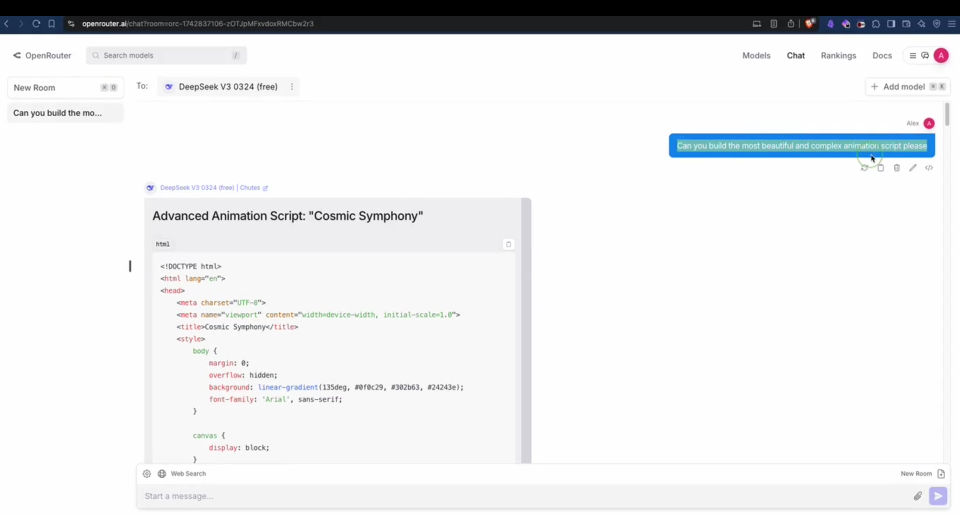The image size is (960, 516).
Task: Click the '<title>Cosmic Symphony</title>' line
Action: pyautogui.click(x=237, y=327)
